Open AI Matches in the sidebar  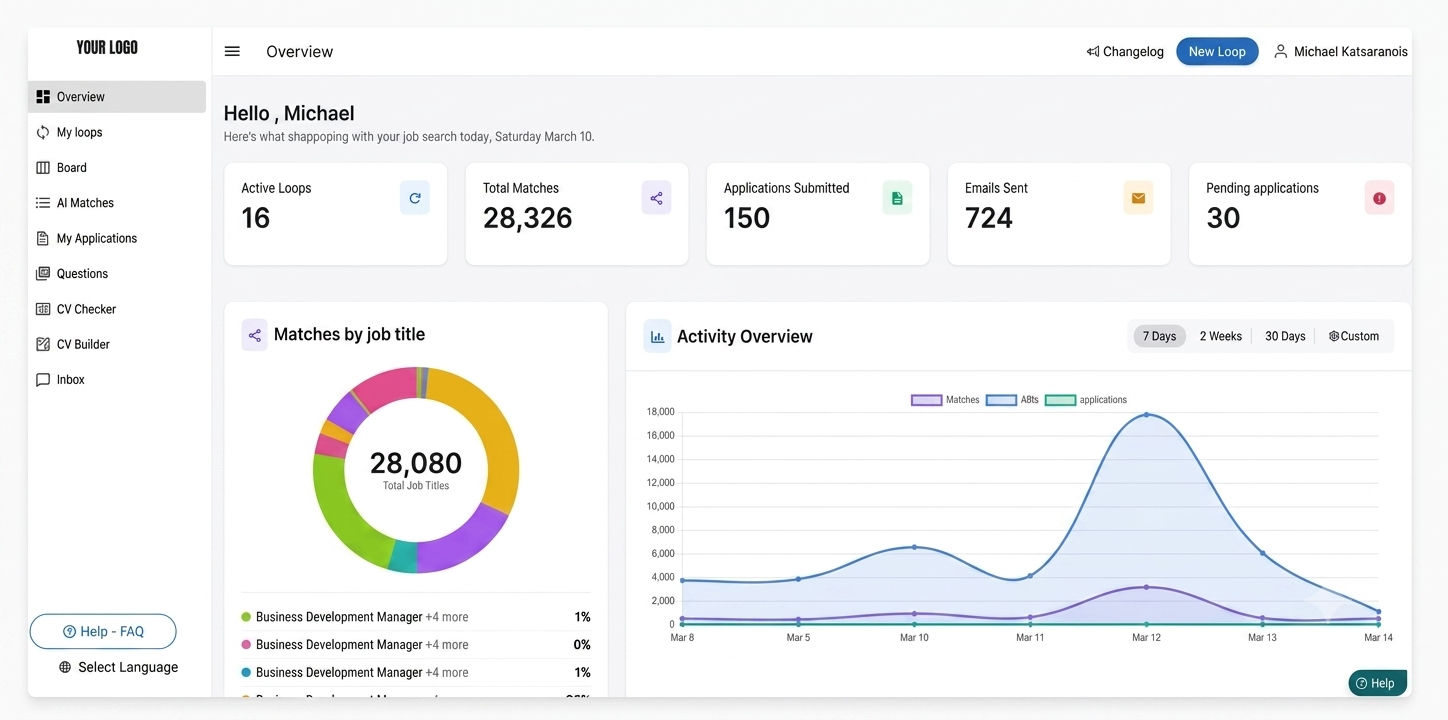click(117, 203)
